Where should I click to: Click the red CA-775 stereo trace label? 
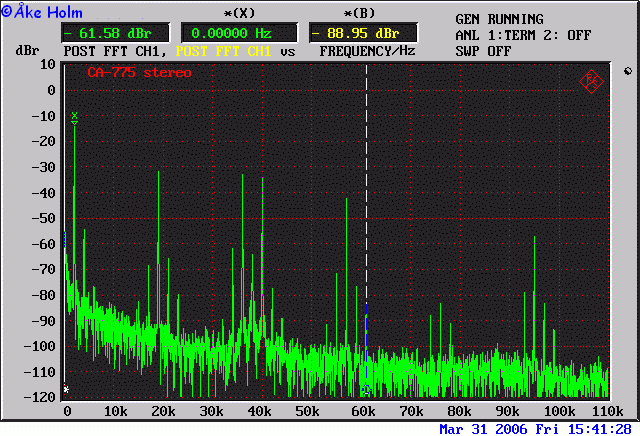click(x=139, y=73)
